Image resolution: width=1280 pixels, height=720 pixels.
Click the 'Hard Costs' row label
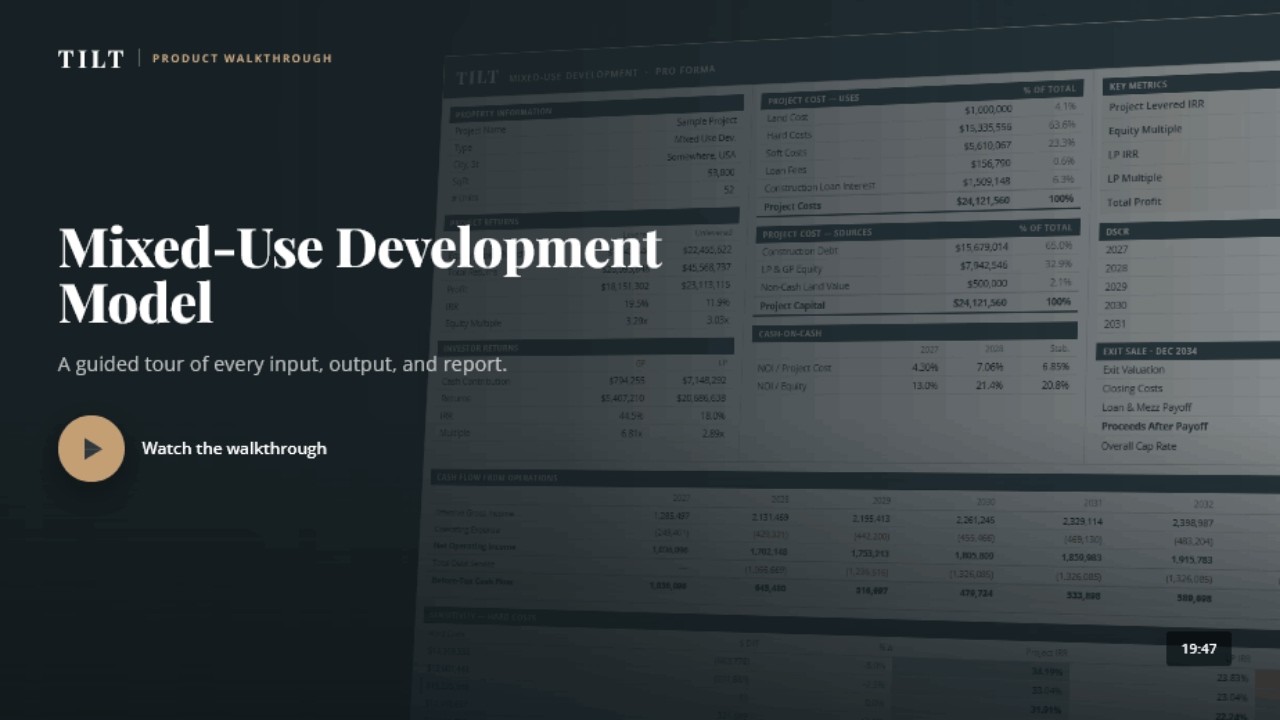point(789,135)
